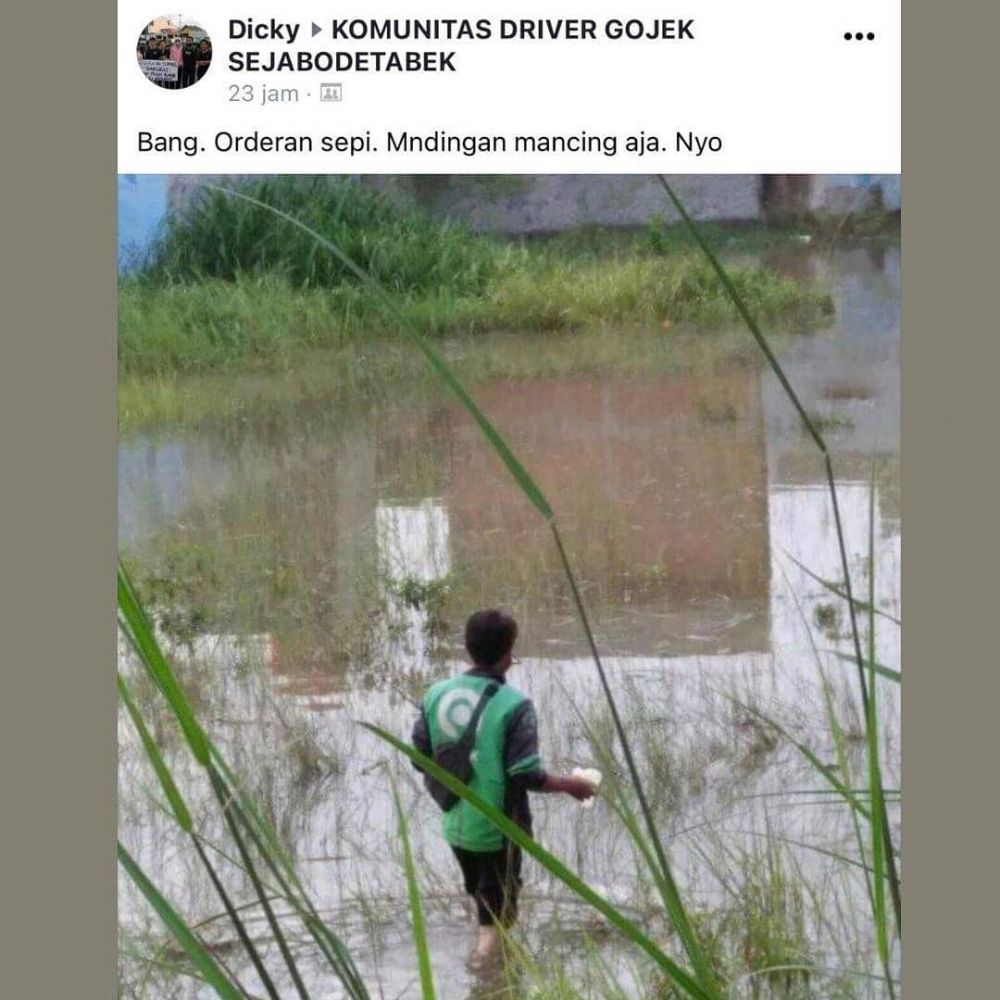Click the gray margin left of the post
This screenshot has width=1000, height=1000.
(59, 500)
